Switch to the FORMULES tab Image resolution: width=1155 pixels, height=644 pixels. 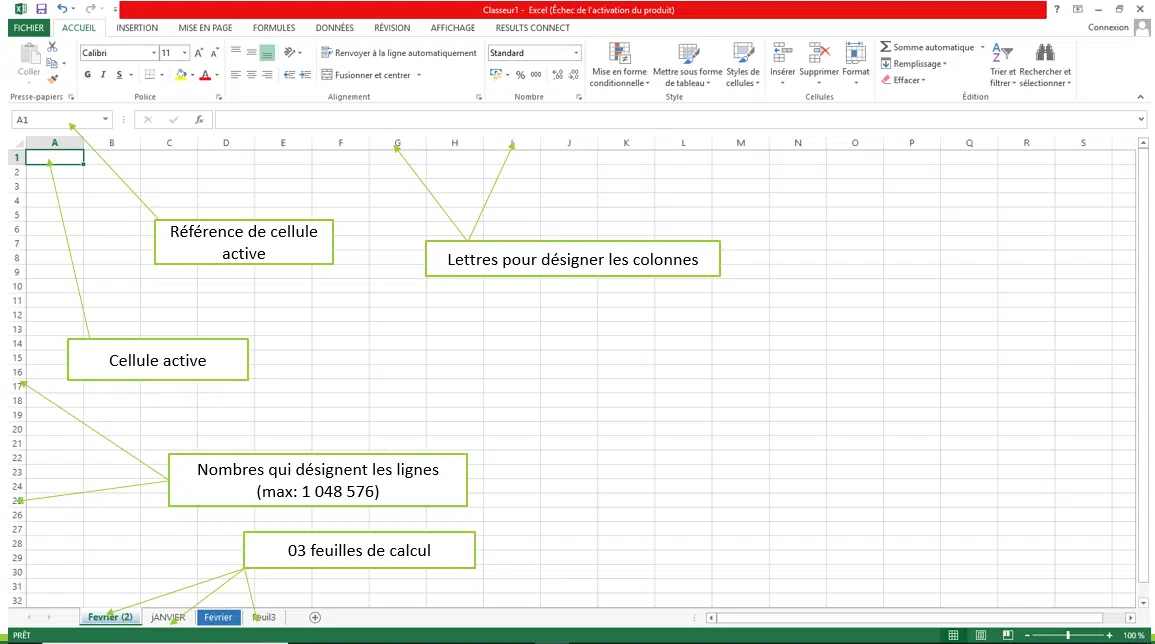click(274, 28)
